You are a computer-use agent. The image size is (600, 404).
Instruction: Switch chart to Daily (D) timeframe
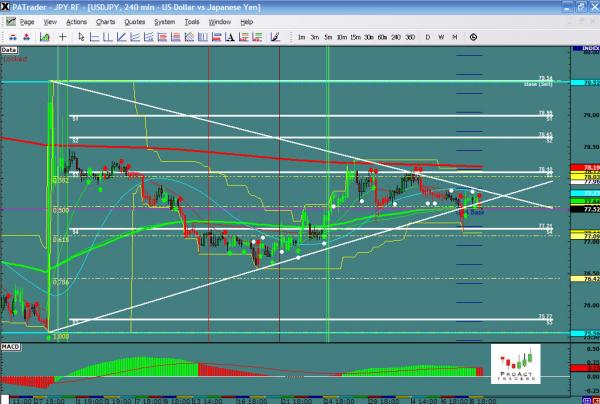(427, 37)
